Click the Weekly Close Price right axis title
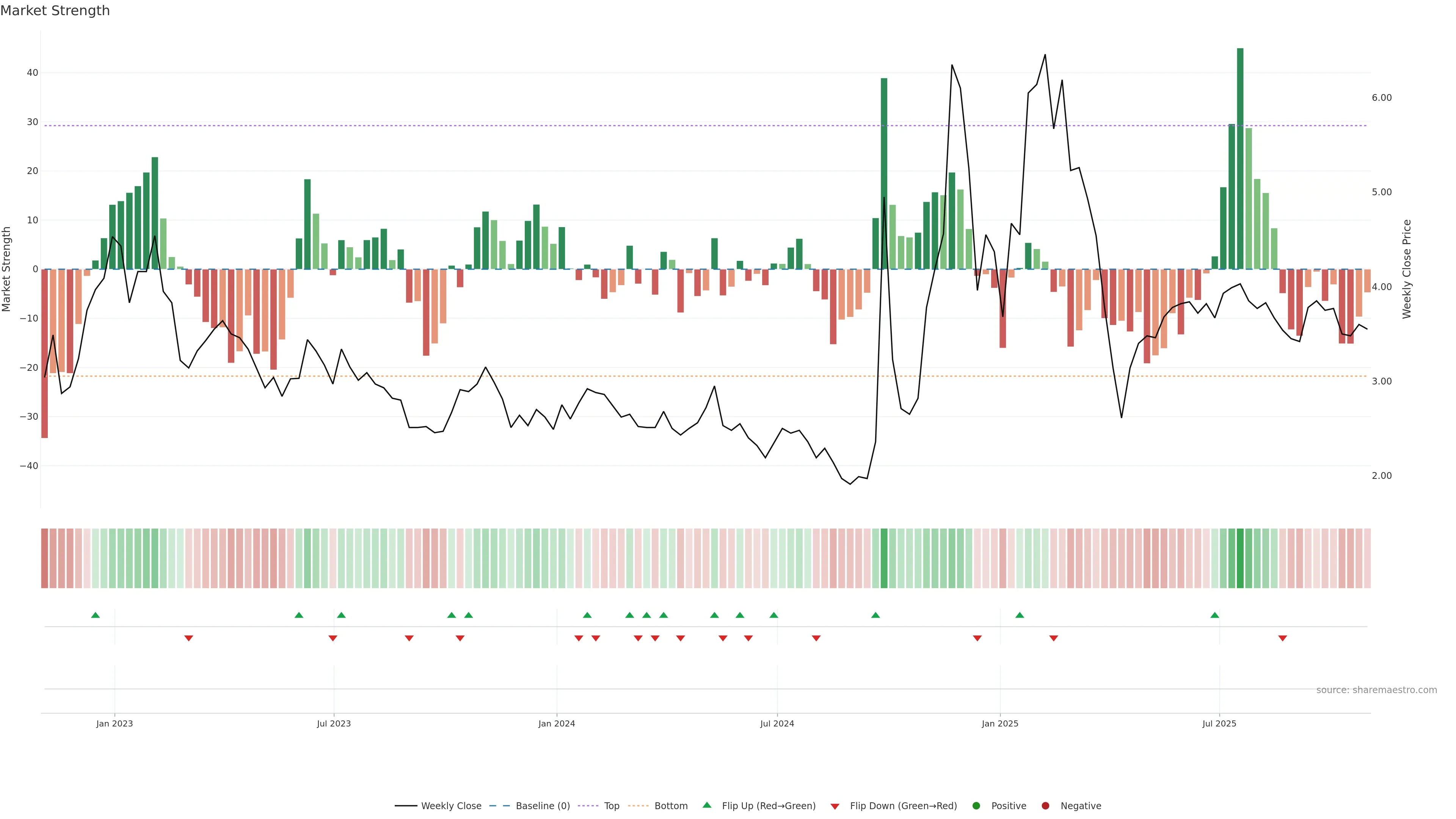 pyautogui.click(x=1407, y=269)
